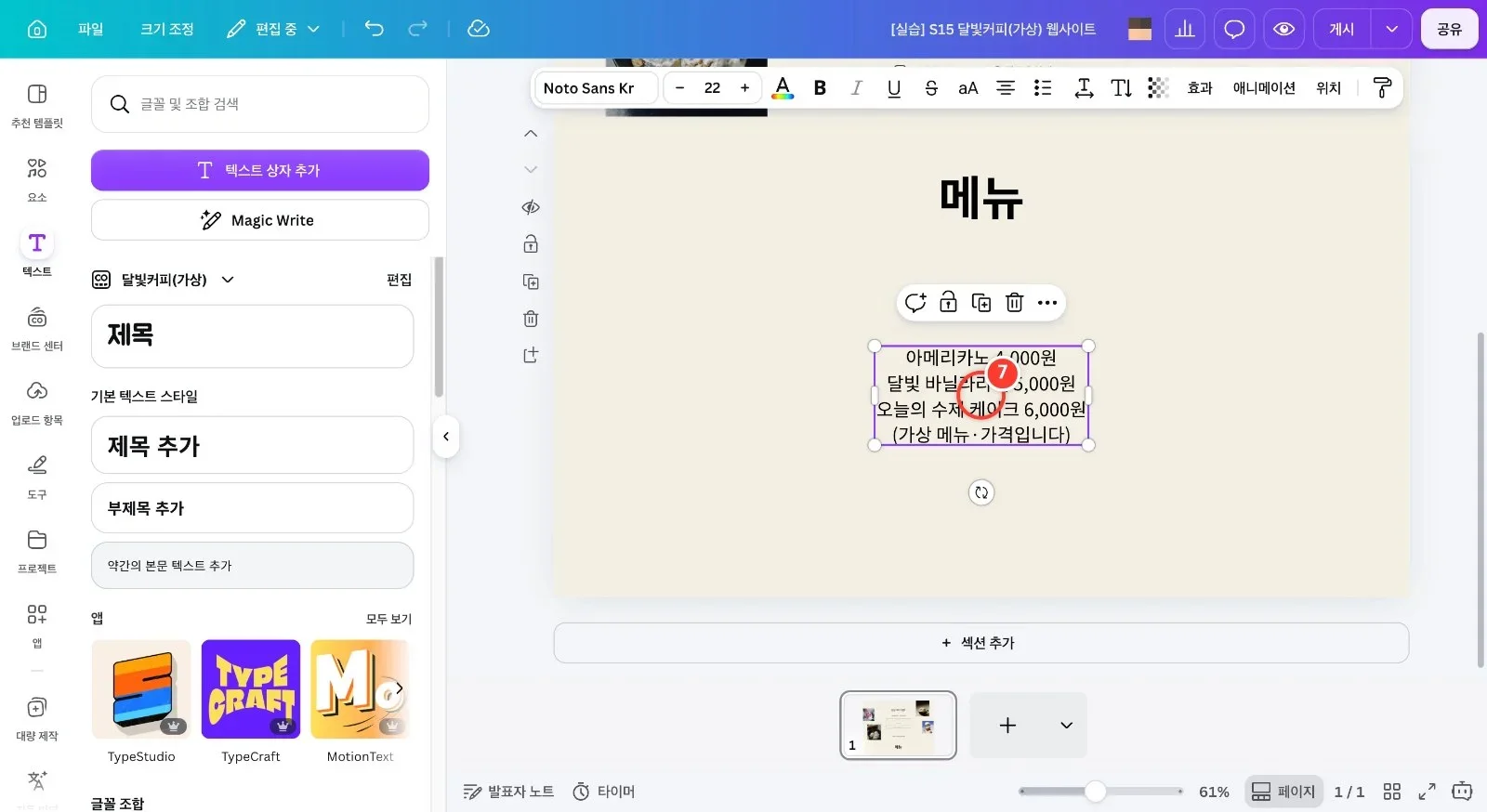
Task: Open the 앱 apps sidebar tab
Action: click(x=37, y=626)
